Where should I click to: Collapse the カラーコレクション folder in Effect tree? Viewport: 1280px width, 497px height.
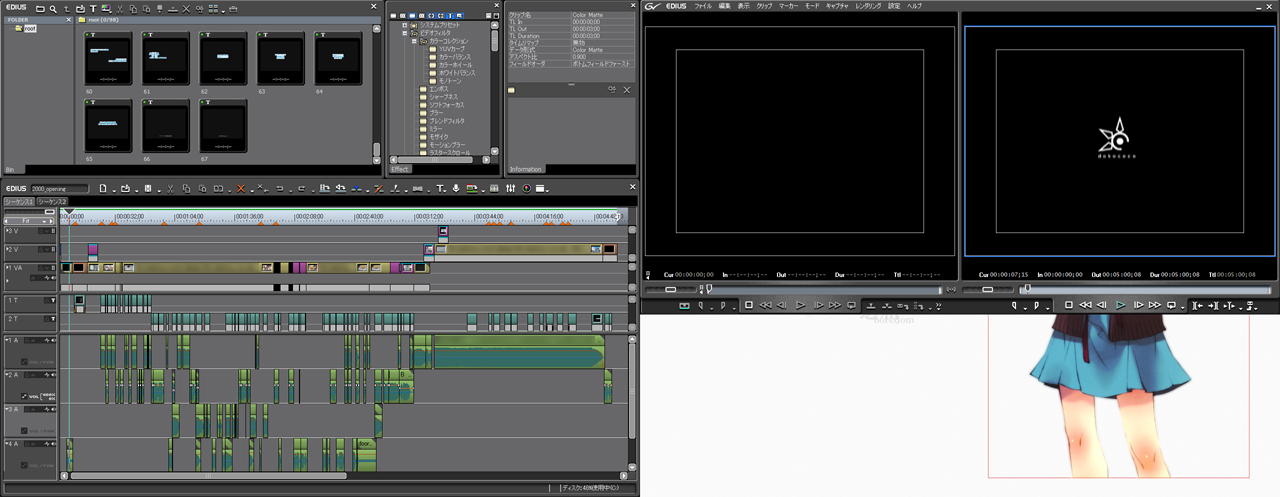tap(414, 41)
